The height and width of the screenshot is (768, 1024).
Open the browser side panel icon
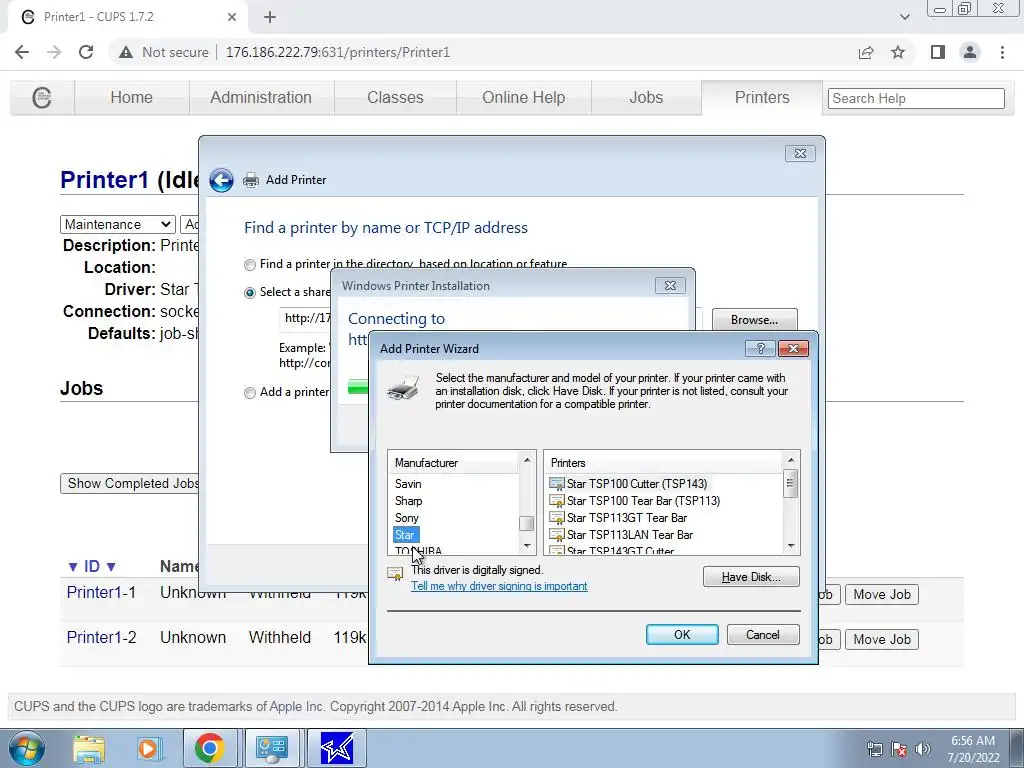[x=938, y=52]
